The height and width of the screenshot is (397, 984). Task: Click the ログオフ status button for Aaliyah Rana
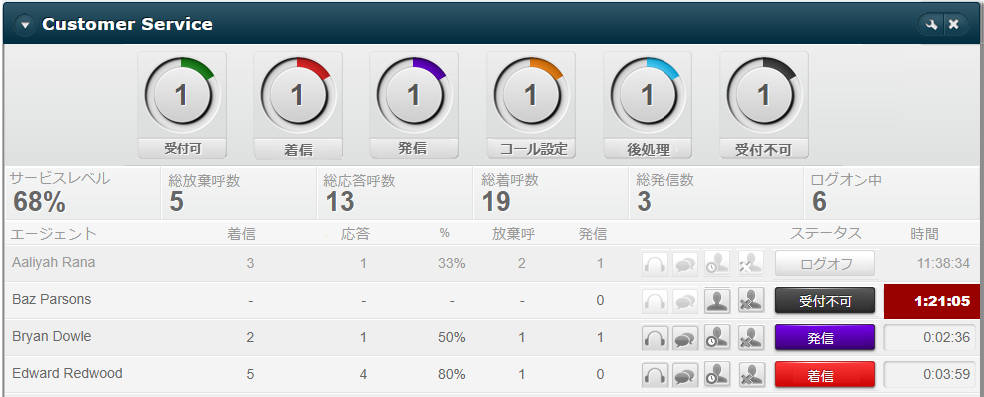825,263
